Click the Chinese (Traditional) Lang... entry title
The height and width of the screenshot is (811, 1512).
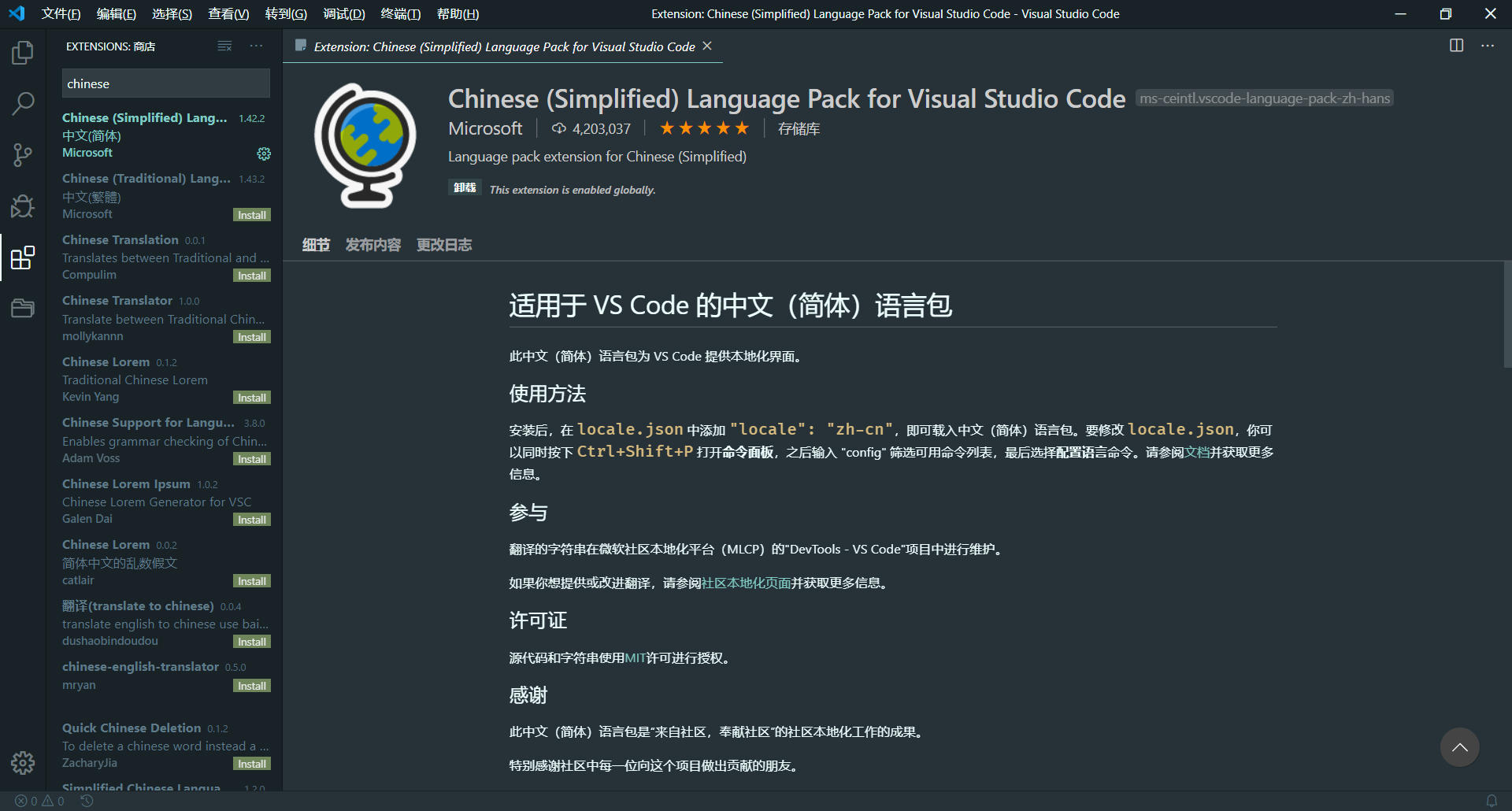point(146,179)
